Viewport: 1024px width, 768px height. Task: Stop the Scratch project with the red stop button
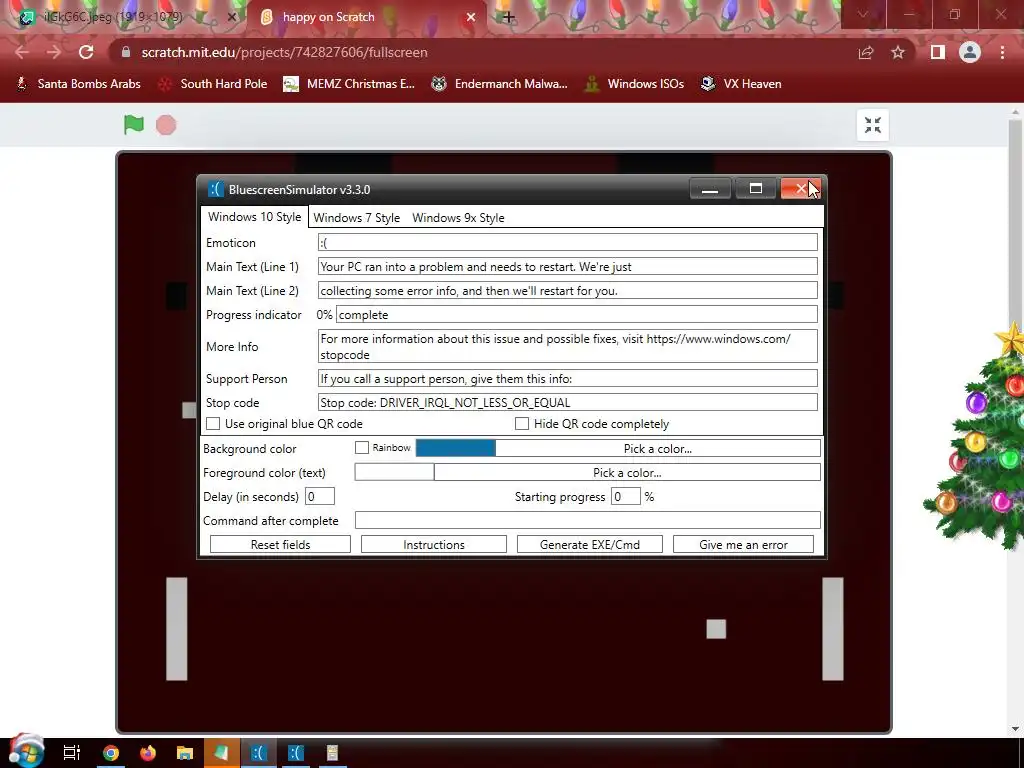tap(166, 125)
